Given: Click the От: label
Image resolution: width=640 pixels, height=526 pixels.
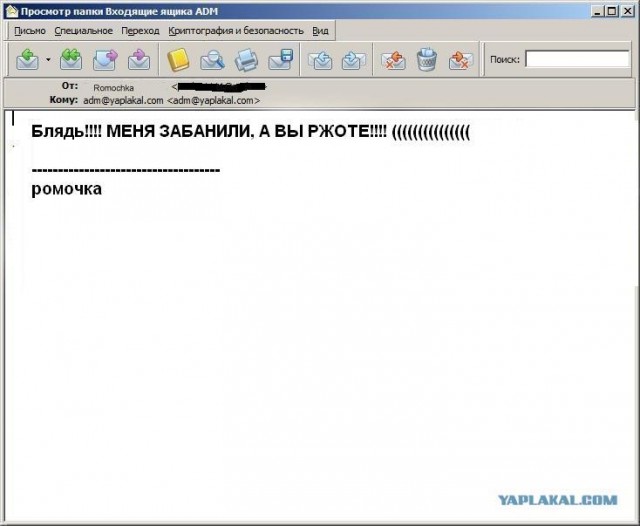Looking at the screenshot, I should (x=70, y=86).
